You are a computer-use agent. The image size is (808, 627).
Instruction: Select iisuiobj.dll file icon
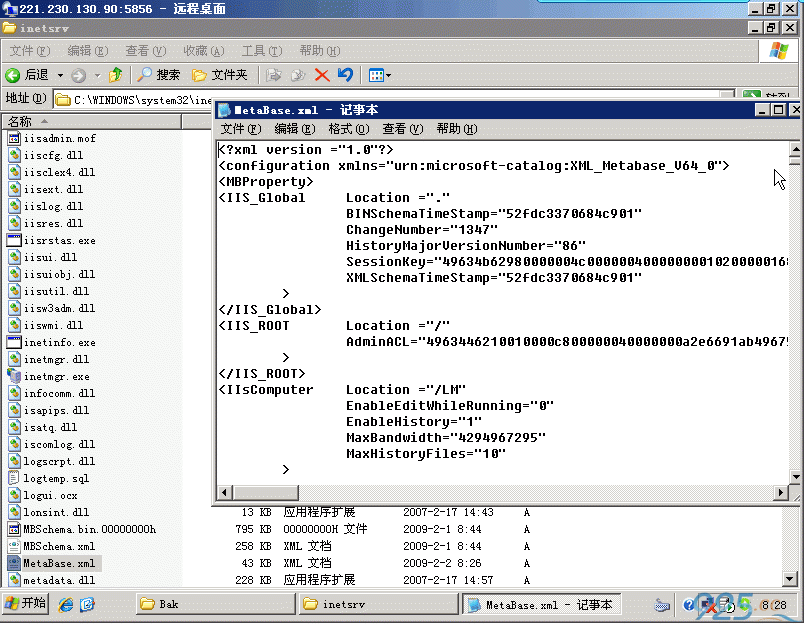coord(14,275)
